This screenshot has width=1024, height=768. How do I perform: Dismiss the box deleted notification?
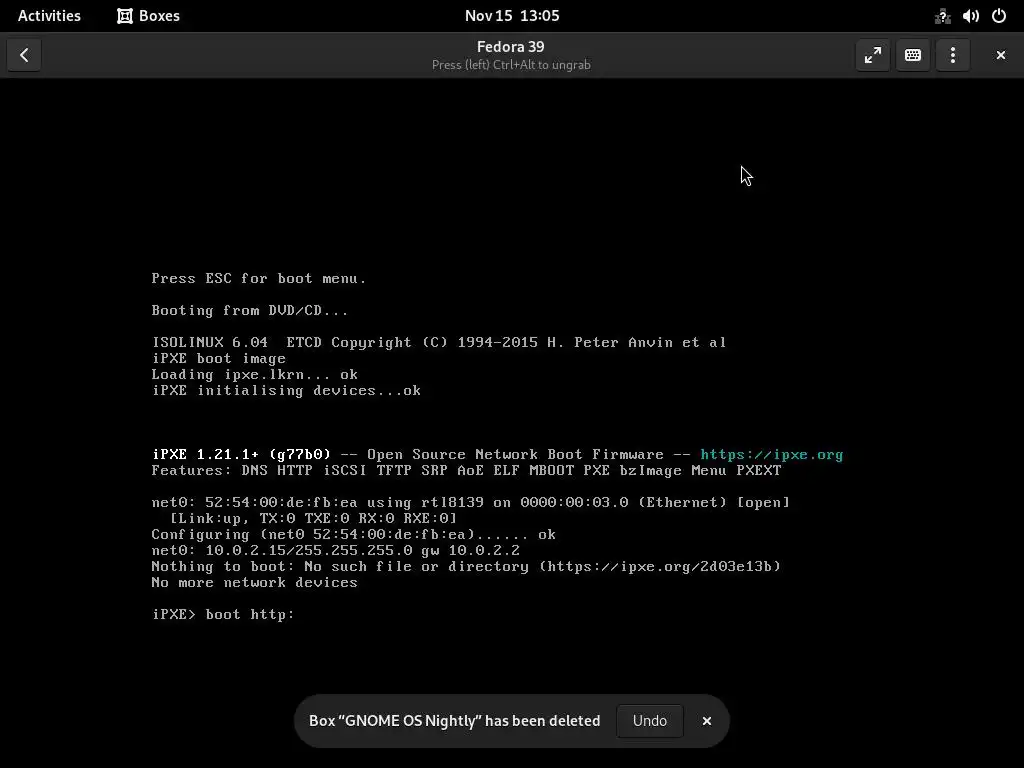point(707,720)
